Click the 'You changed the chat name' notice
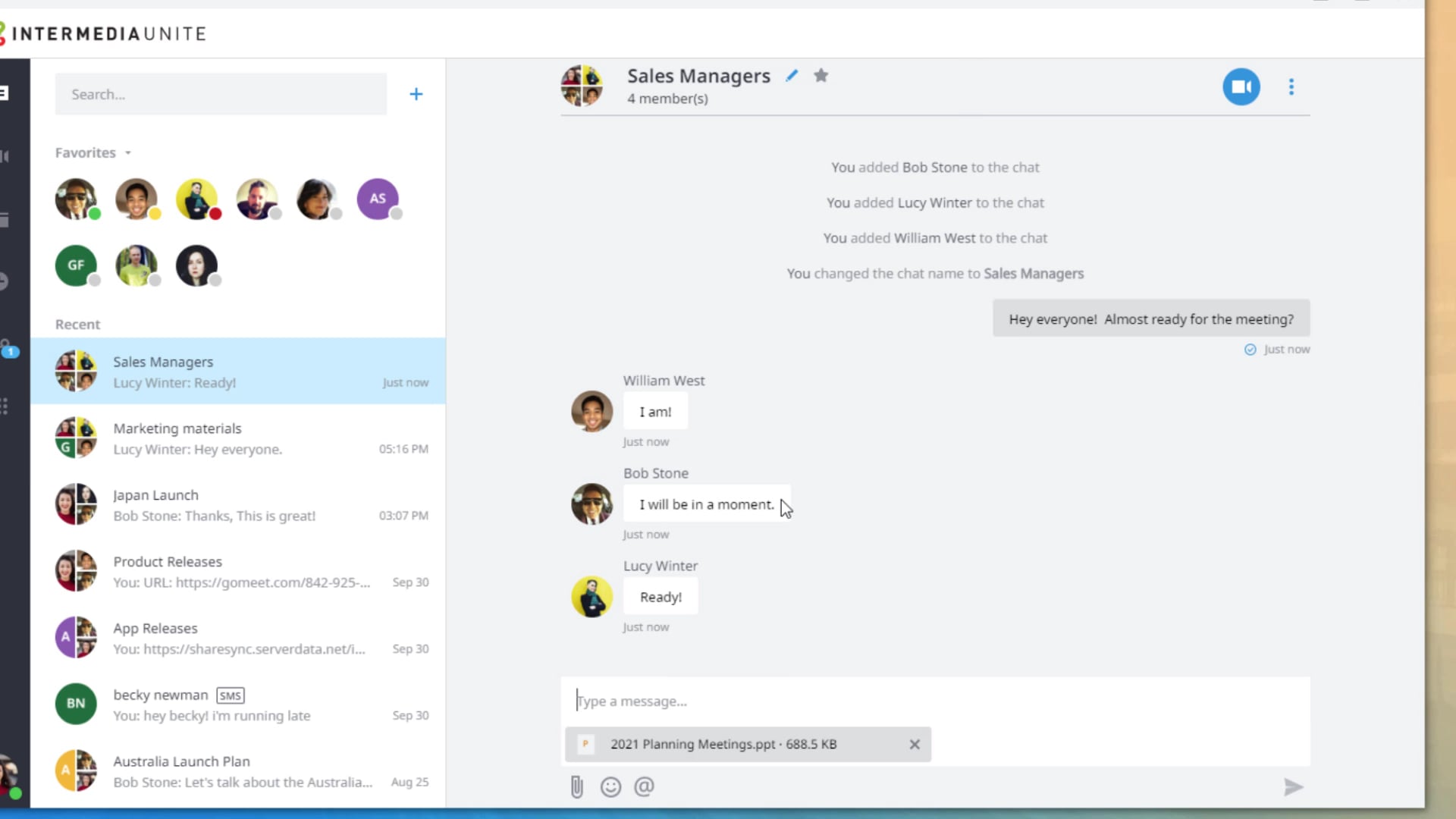Viewport: 1456px width, 819px height. (935, 274)
